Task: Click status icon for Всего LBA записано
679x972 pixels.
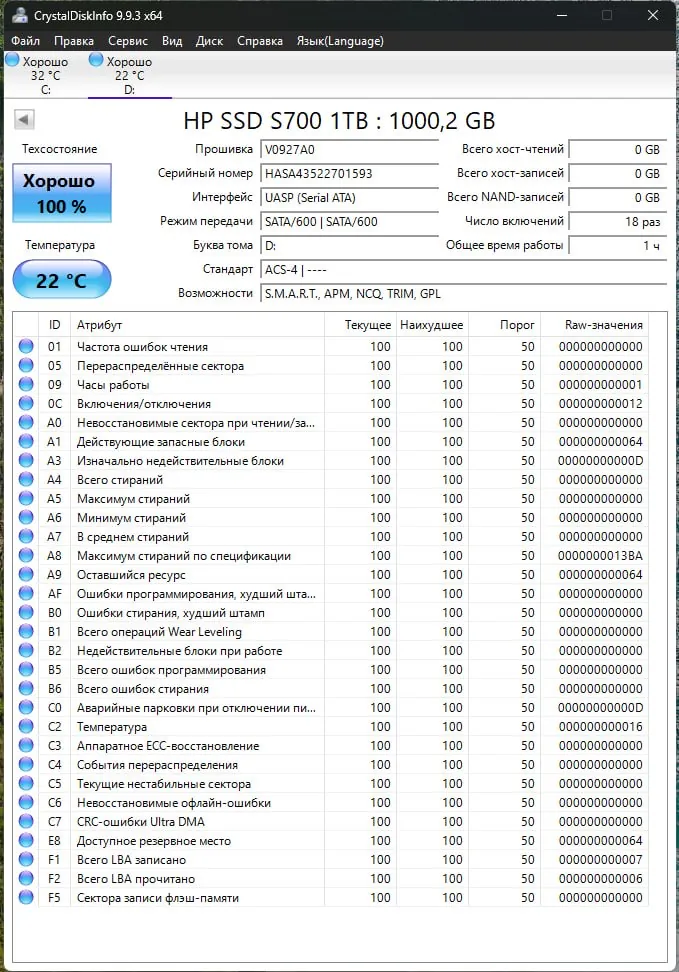Action: pos(26,860)
